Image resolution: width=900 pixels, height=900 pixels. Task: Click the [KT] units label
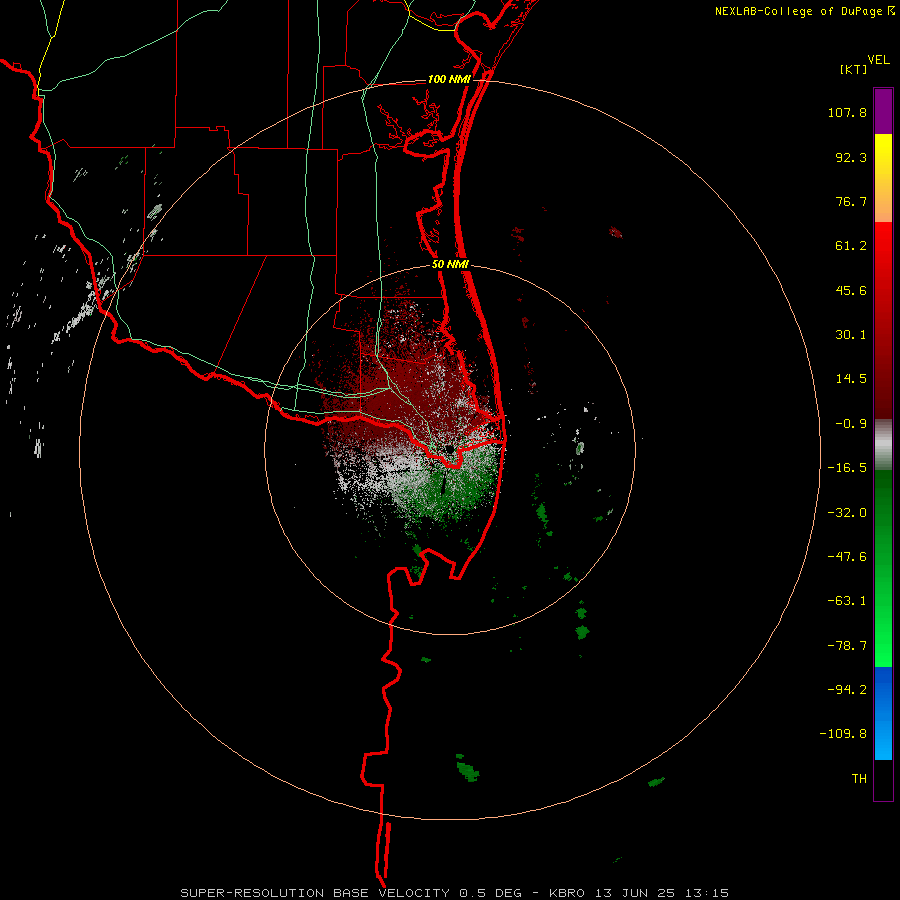pos(854,69)
